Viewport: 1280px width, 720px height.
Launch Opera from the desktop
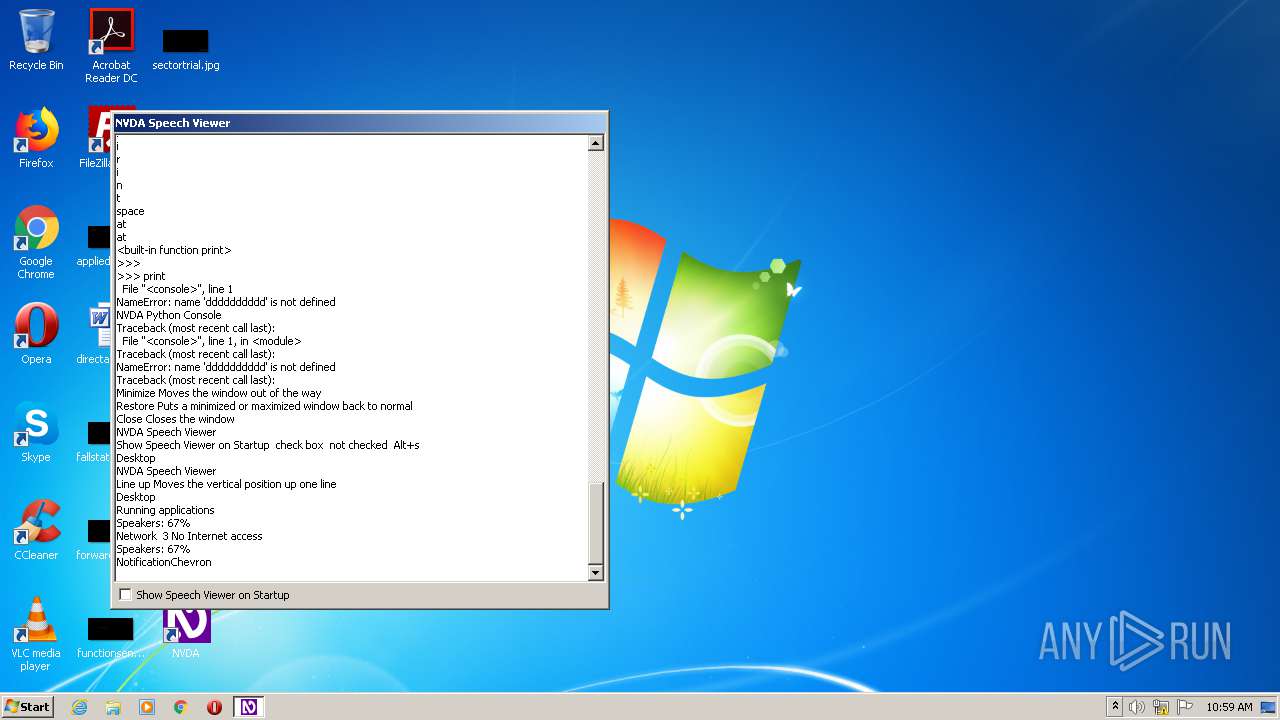point(36,333)
